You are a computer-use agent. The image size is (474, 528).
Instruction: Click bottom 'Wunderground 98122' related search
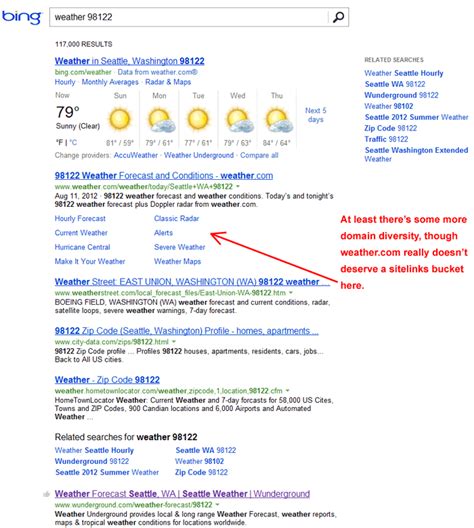(x=92, y=461)
